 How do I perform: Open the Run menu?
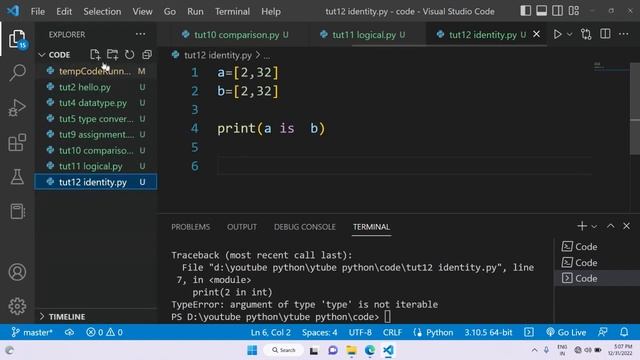click(195, 11)
